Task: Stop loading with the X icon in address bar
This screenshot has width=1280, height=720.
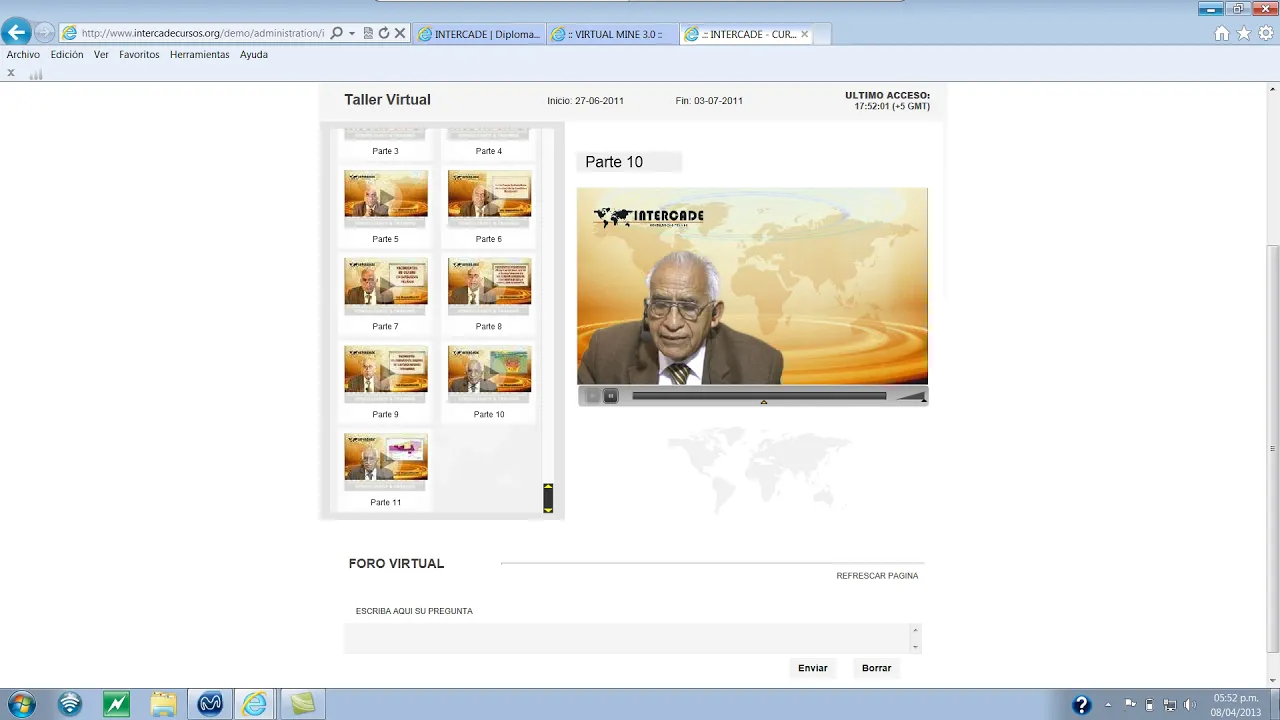Action: click(x=400, y=33)
